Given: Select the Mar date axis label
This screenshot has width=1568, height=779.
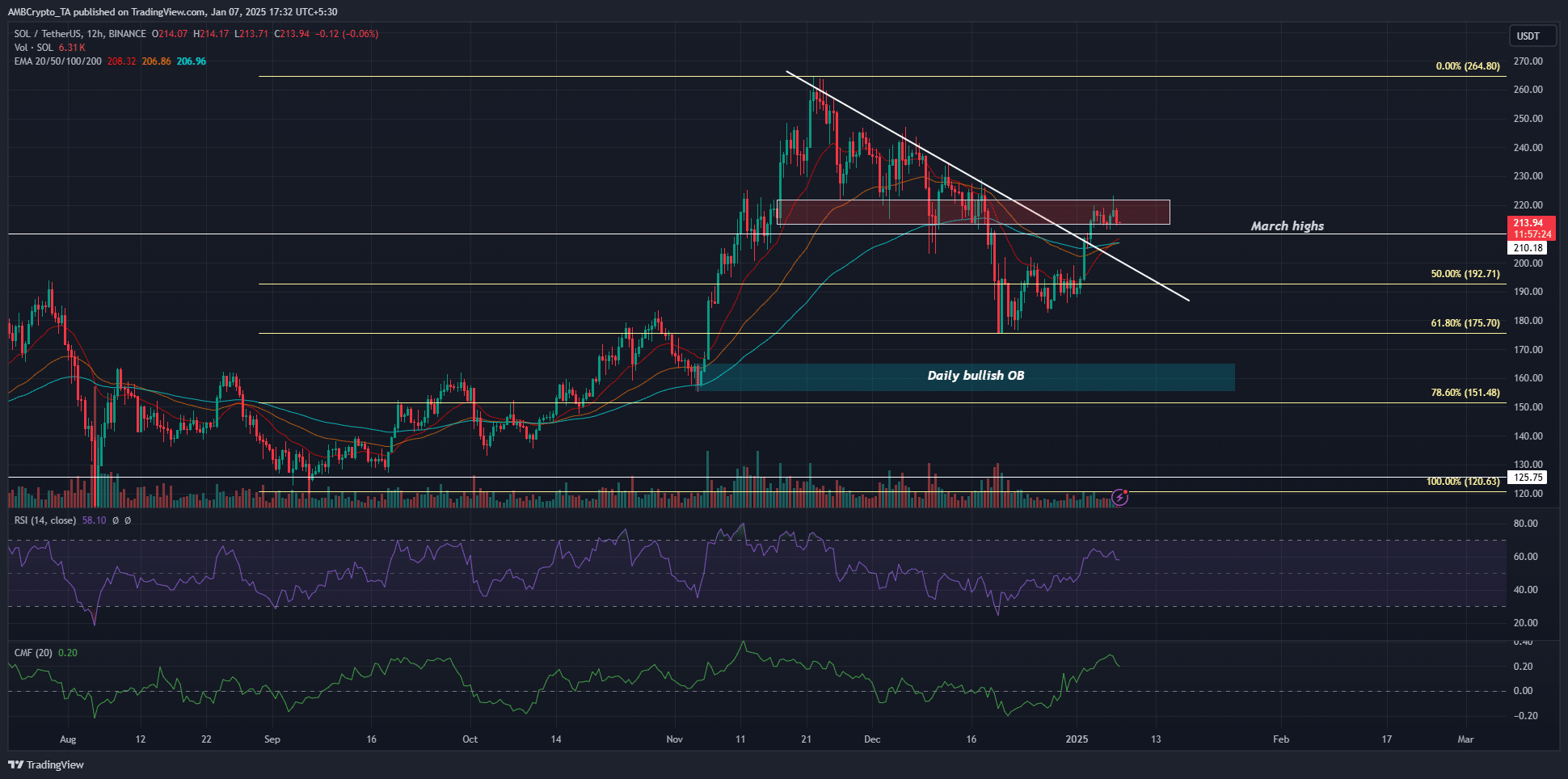Looking at the screenshot, I should [x=1465, y=739].
